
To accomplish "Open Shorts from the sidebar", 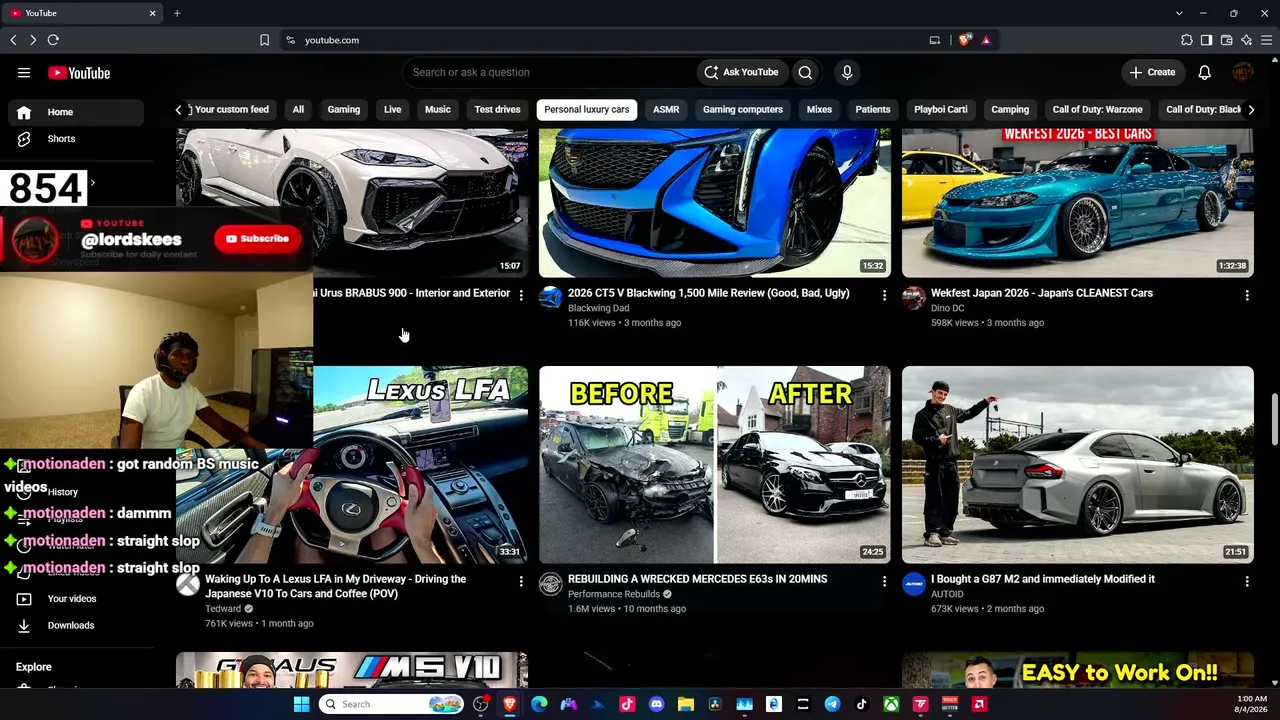I will (76, 139).
